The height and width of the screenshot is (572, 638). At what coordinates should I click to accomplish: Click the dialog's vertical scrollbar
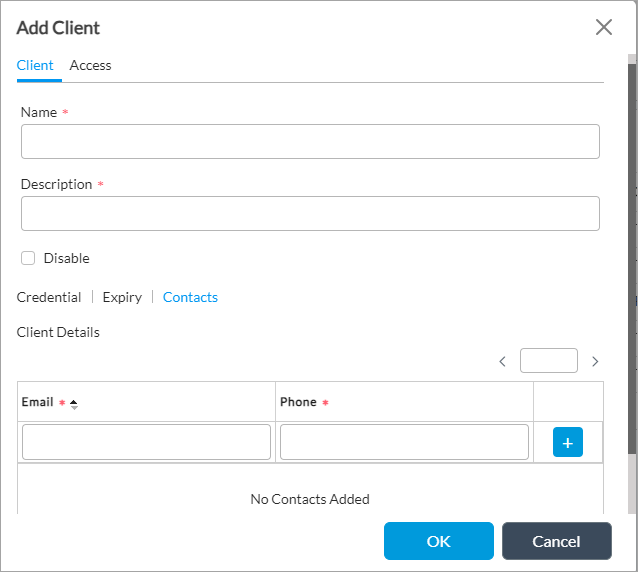point(631,250)
